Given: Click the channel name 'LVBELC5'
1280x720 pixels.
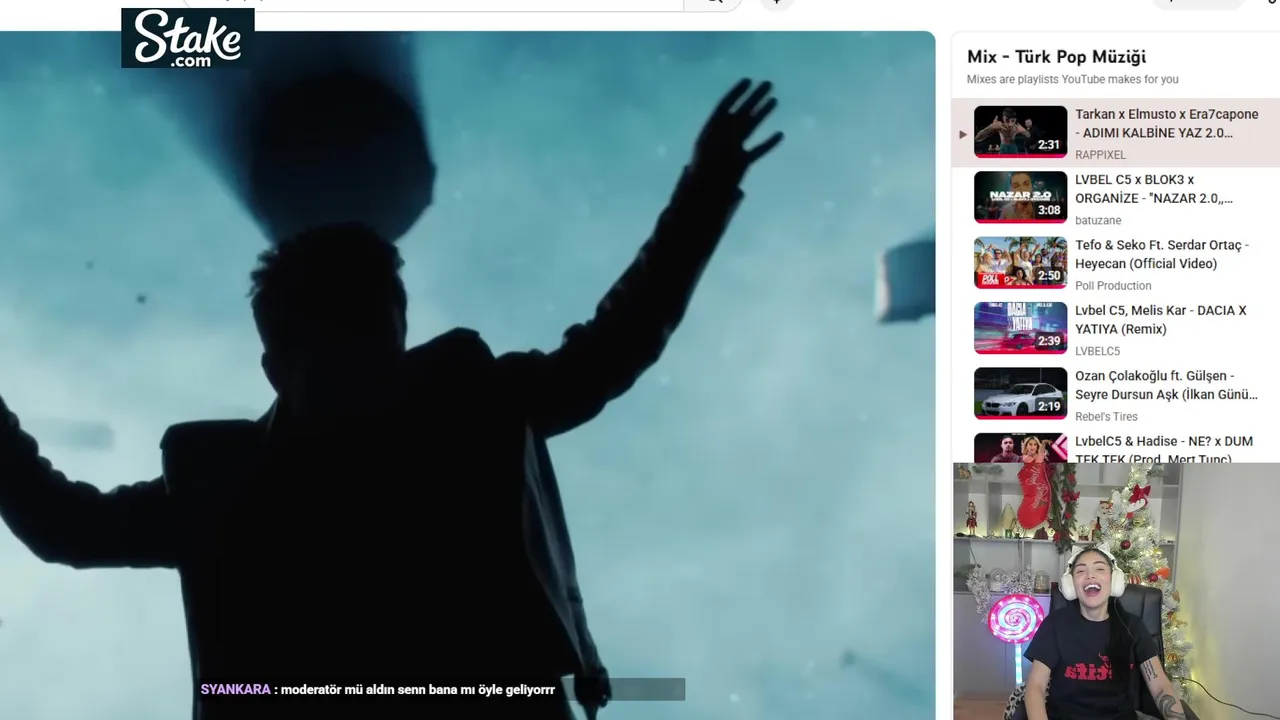Looking at the screenshot, I should 1097,351.
